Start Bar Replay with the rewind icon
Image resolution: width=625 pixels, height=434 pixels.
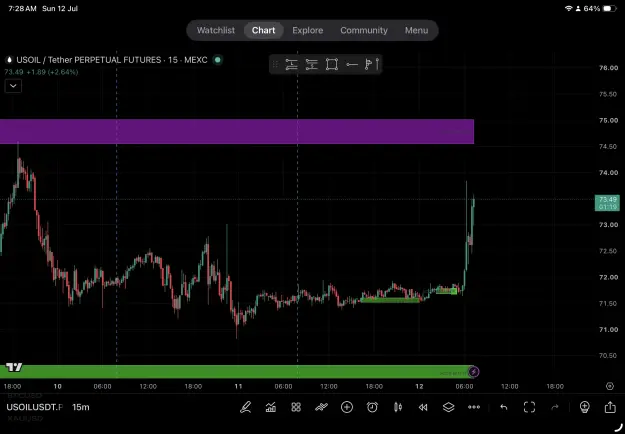pyautogui.click(x=423, y=407)
